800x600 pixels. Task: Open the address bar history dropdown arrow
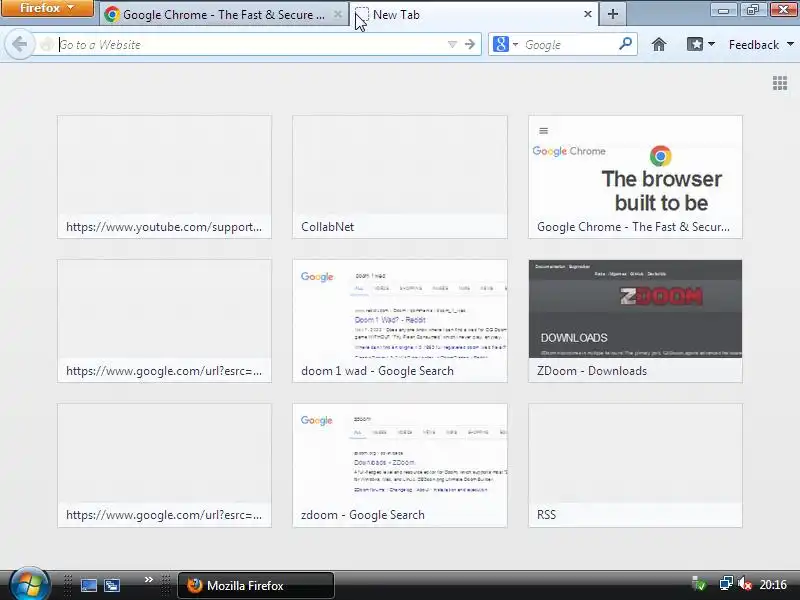pyautogui.click(x=452, y=45)
